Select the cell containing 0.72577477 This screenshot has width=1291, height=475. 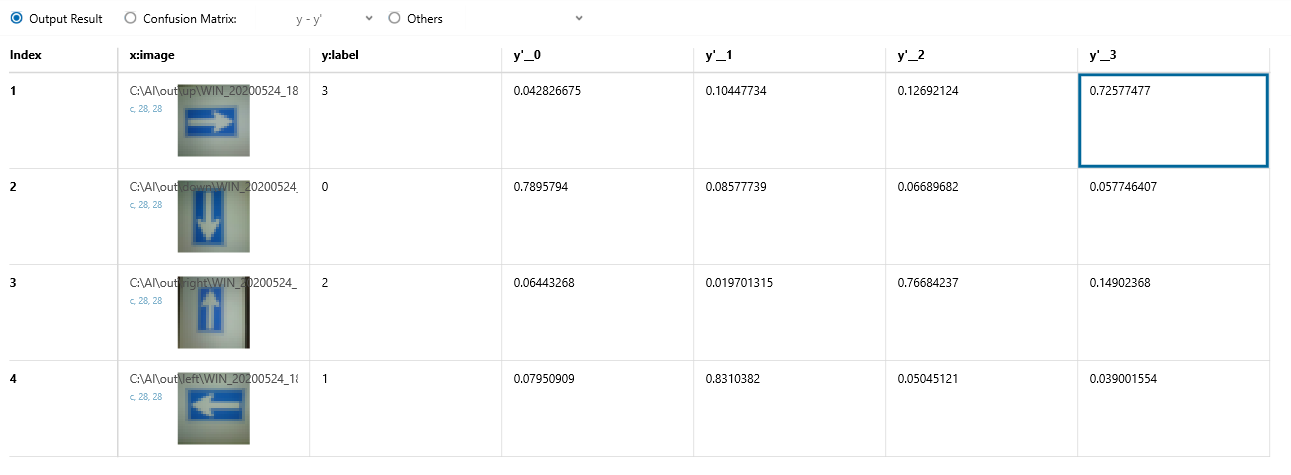1173,120
